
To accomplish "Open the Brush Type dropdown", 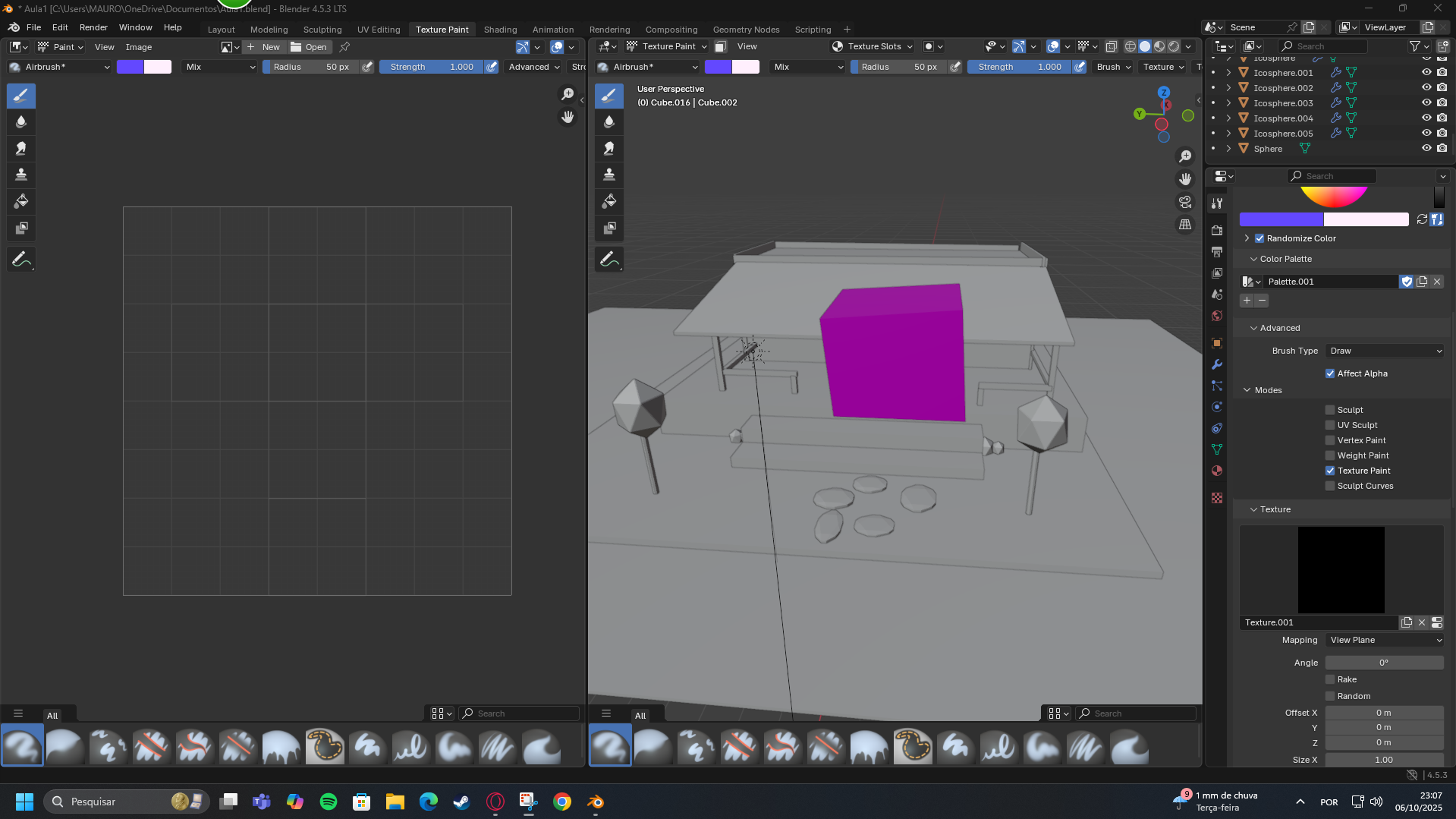I will (x=1385, y=351).
